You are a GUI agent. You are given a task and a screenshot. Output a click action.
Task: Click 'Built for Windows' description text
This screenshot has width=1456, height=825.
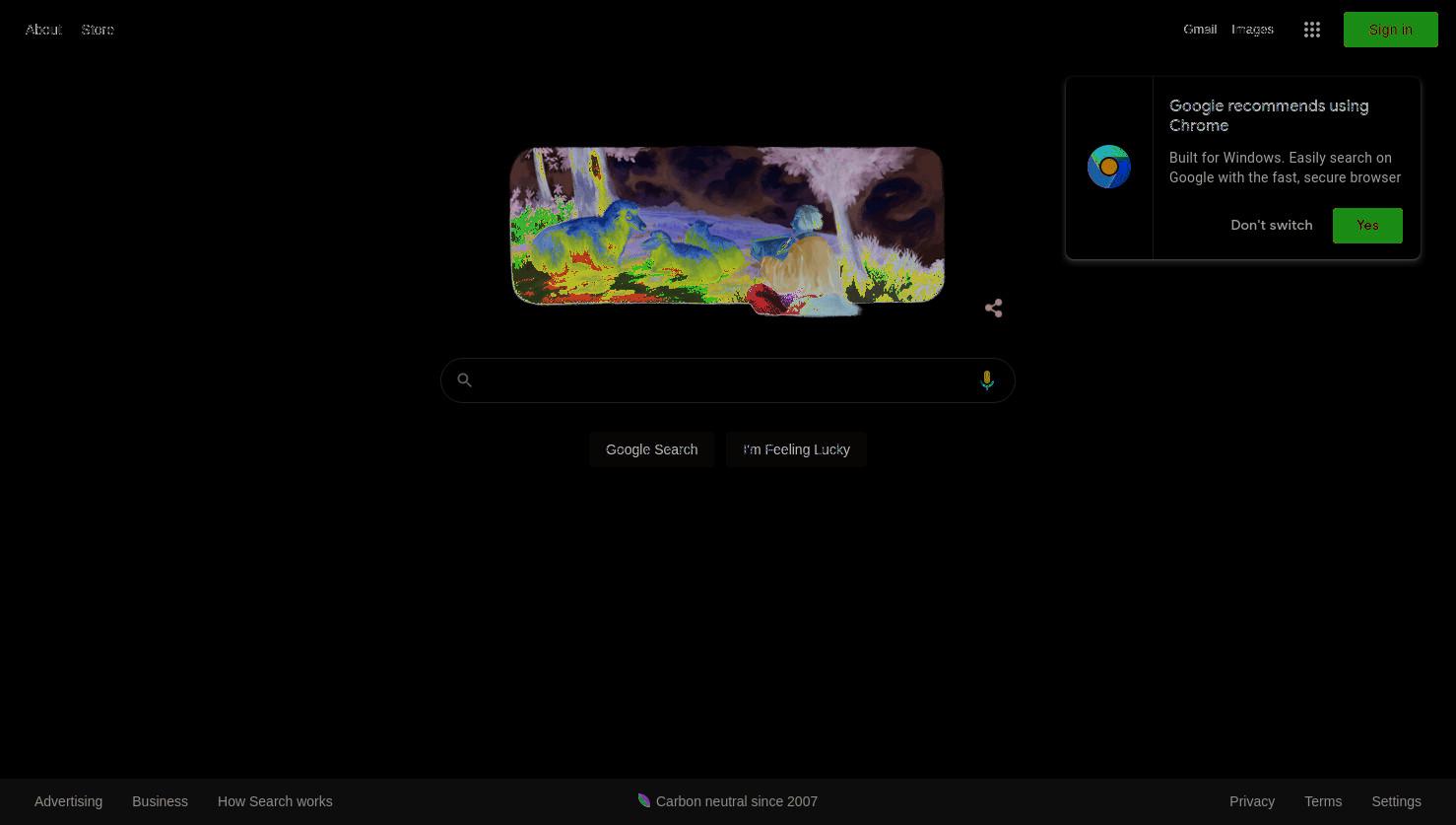[x=1285, y=168]
